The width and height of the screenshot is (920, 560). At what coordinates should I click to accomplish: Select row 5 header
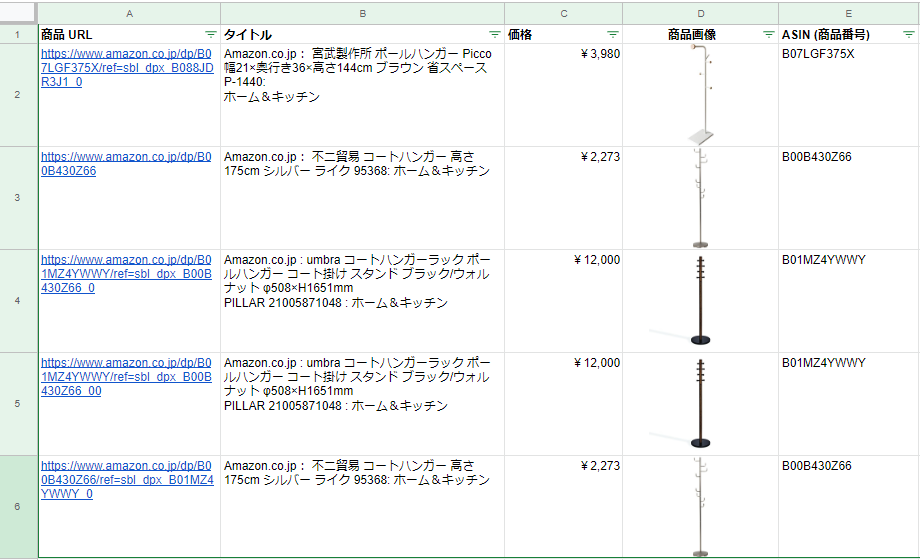(18, 404)
